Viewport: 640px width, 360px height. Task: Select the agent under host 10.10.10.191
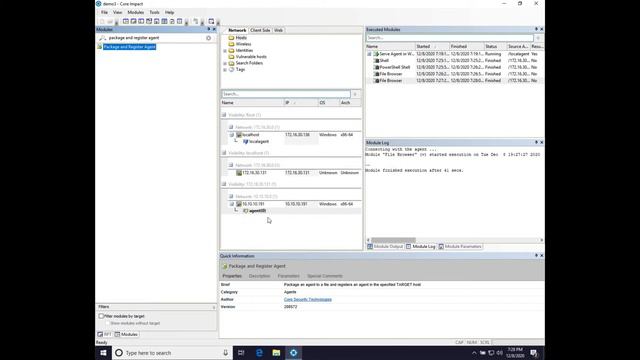click(x=257, y=211)
